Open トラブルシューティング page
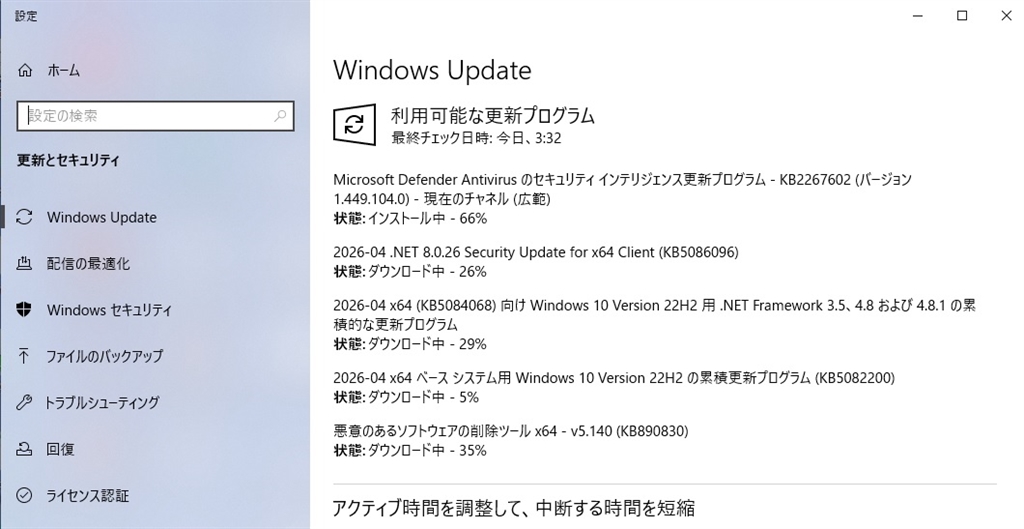This screenshot has height=529, width=1024. (103, 403)
